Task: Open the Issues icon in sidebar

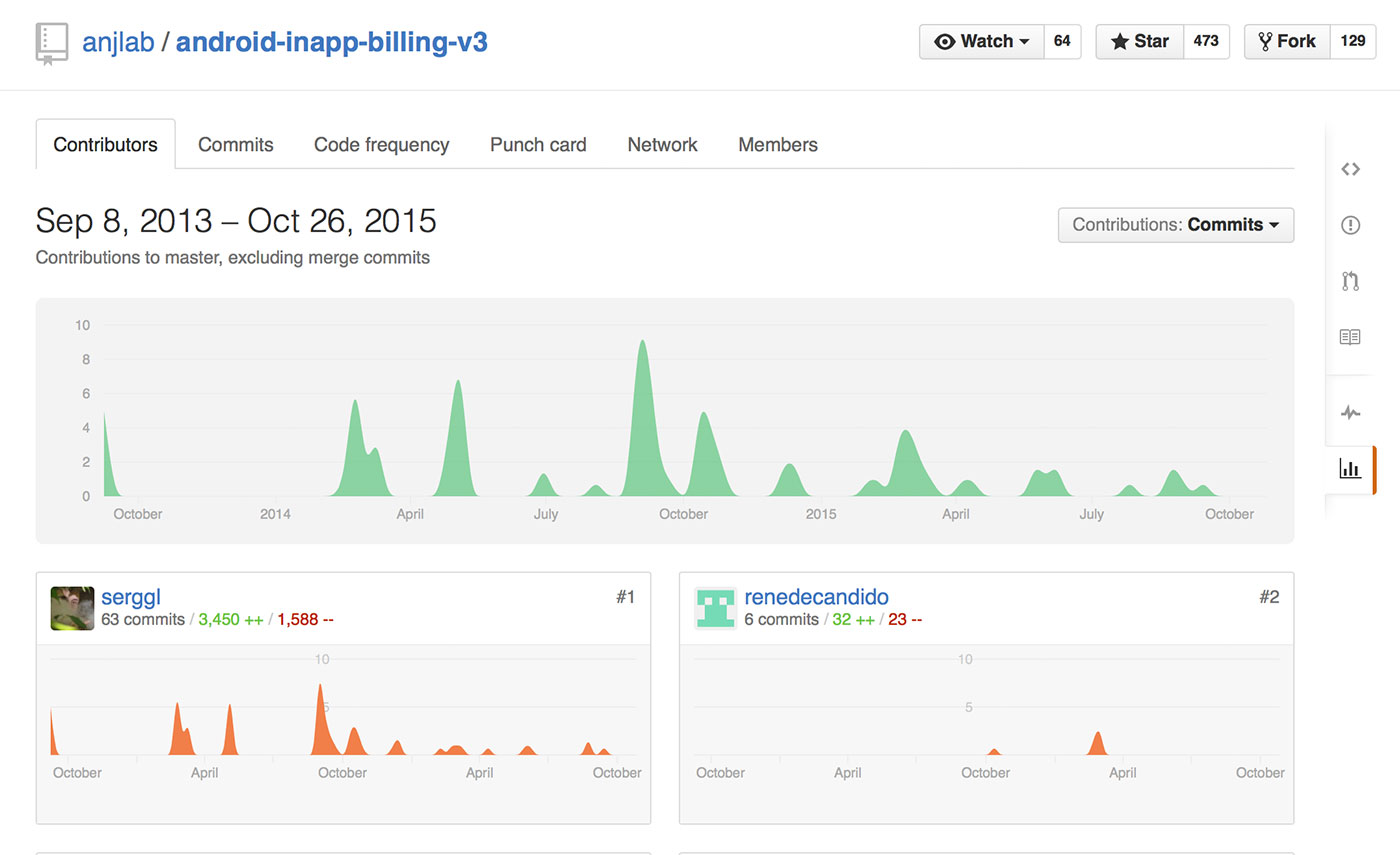Action: tap(1350, 225)
